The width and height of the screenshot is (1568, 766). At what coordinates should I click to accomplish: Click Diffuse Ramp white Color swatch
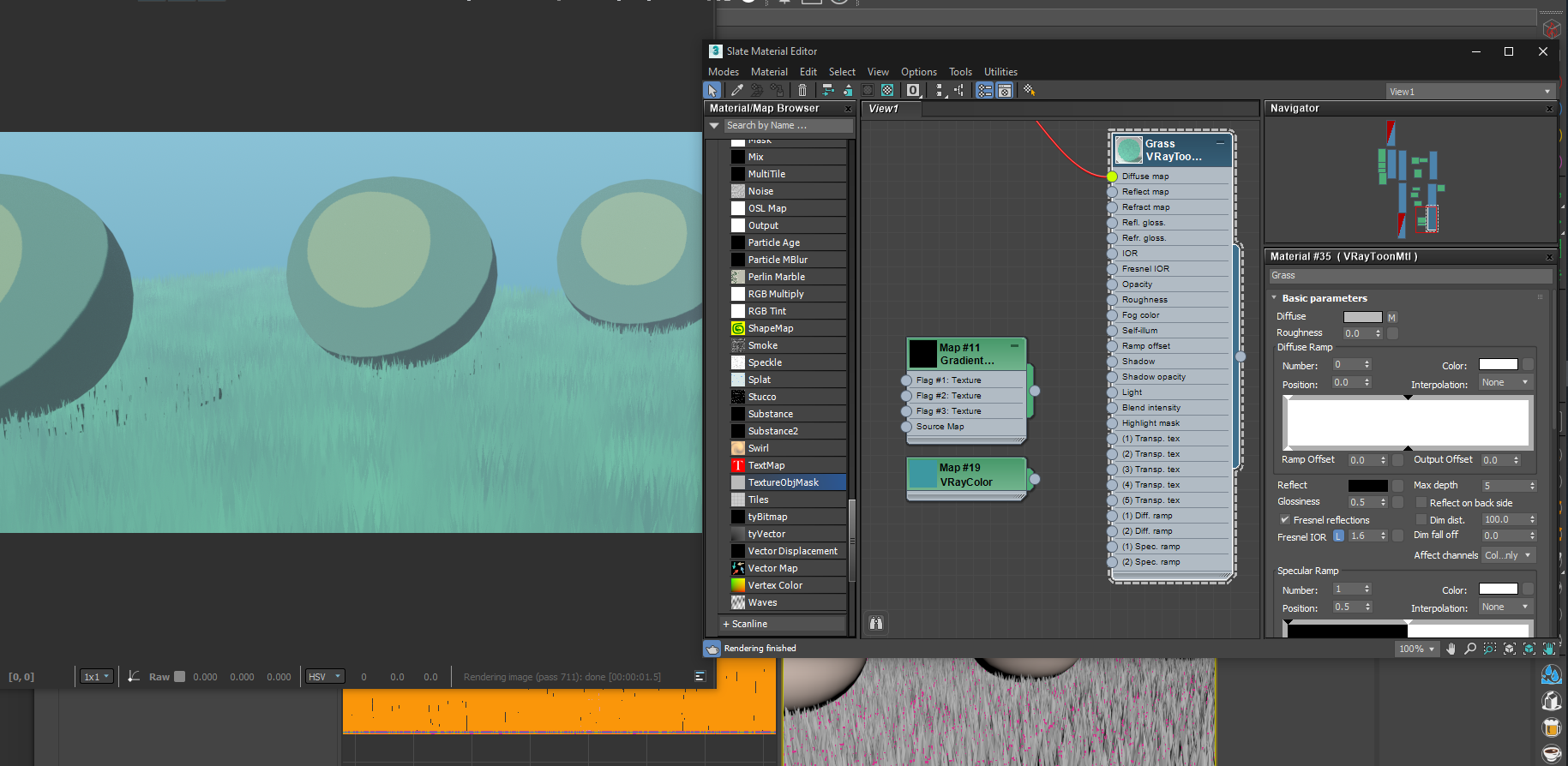[1499, 364]
